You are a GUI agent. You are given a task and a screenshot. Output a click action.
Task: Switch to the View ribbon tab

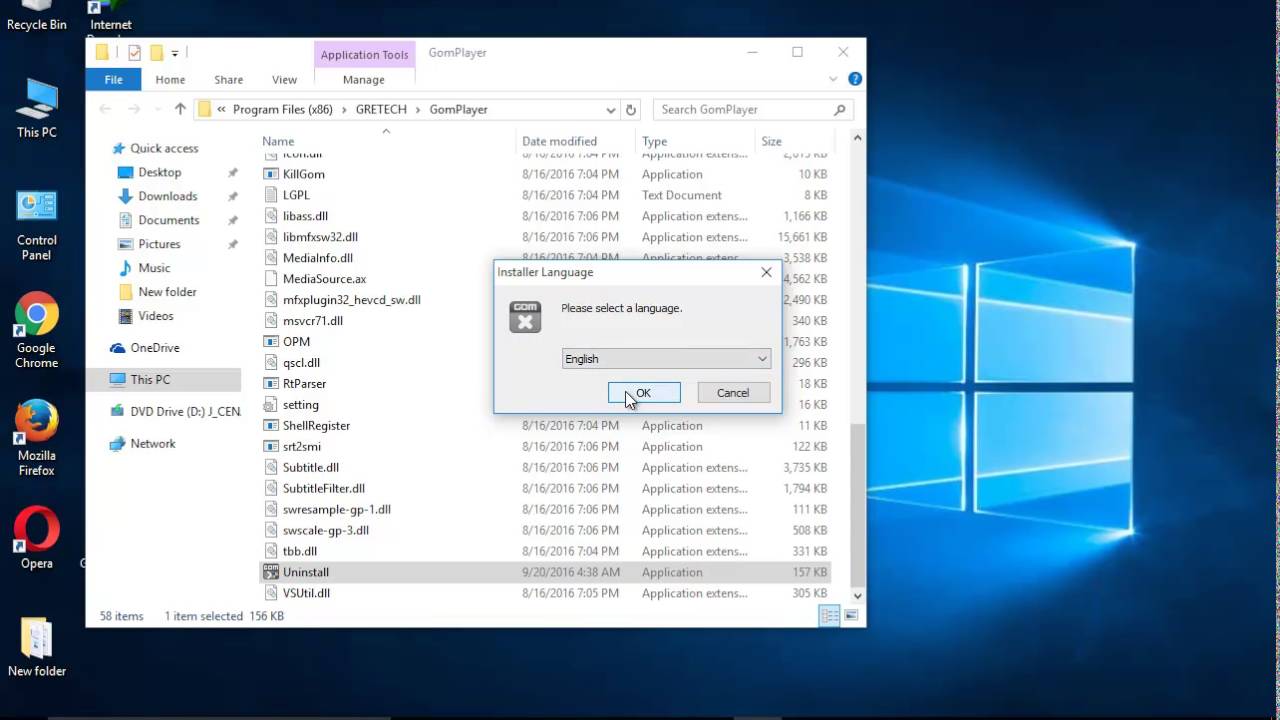click(x=284, y=80)
